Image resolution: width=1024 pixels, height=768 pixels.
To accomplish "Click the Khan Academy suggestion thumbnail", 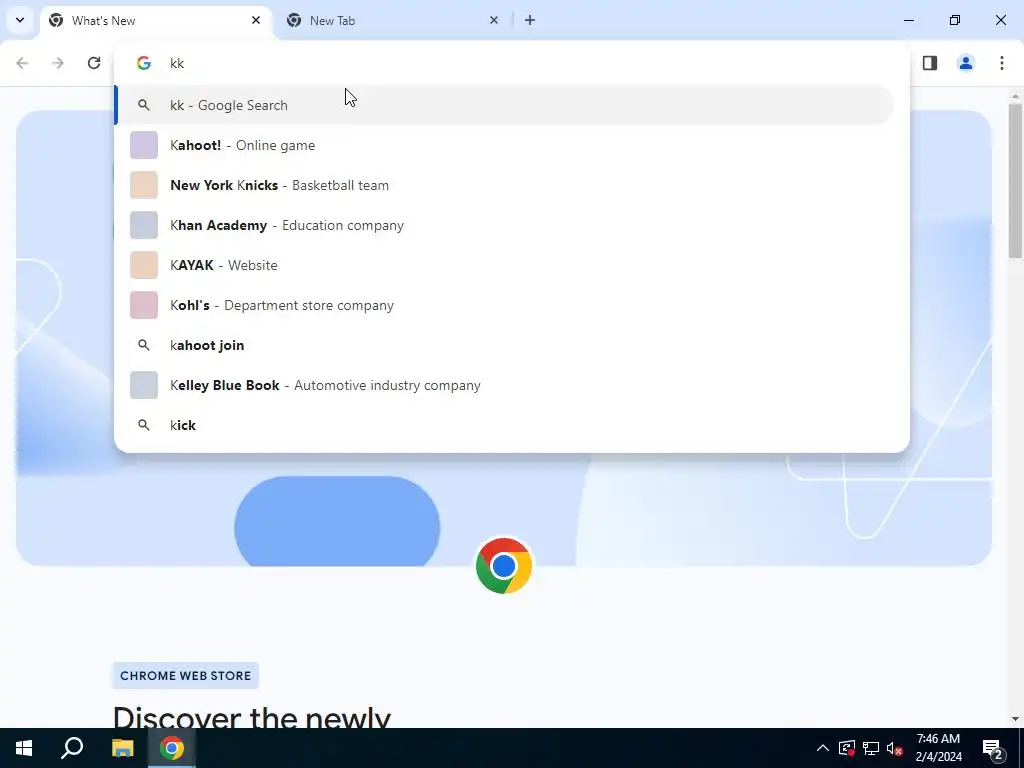I will coord(144,225).
